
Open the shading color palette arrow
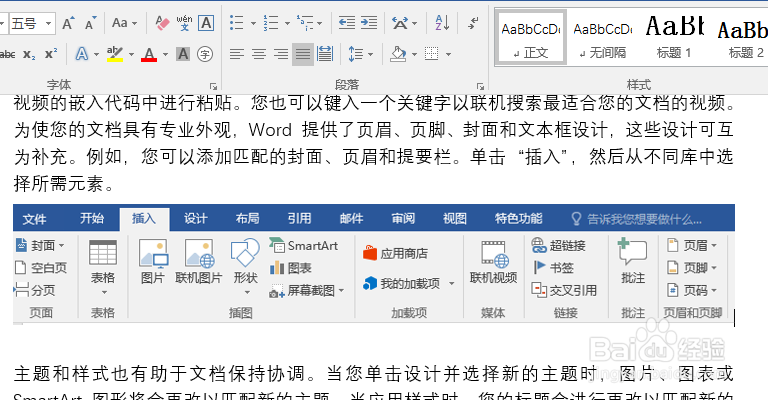(414, 54)
